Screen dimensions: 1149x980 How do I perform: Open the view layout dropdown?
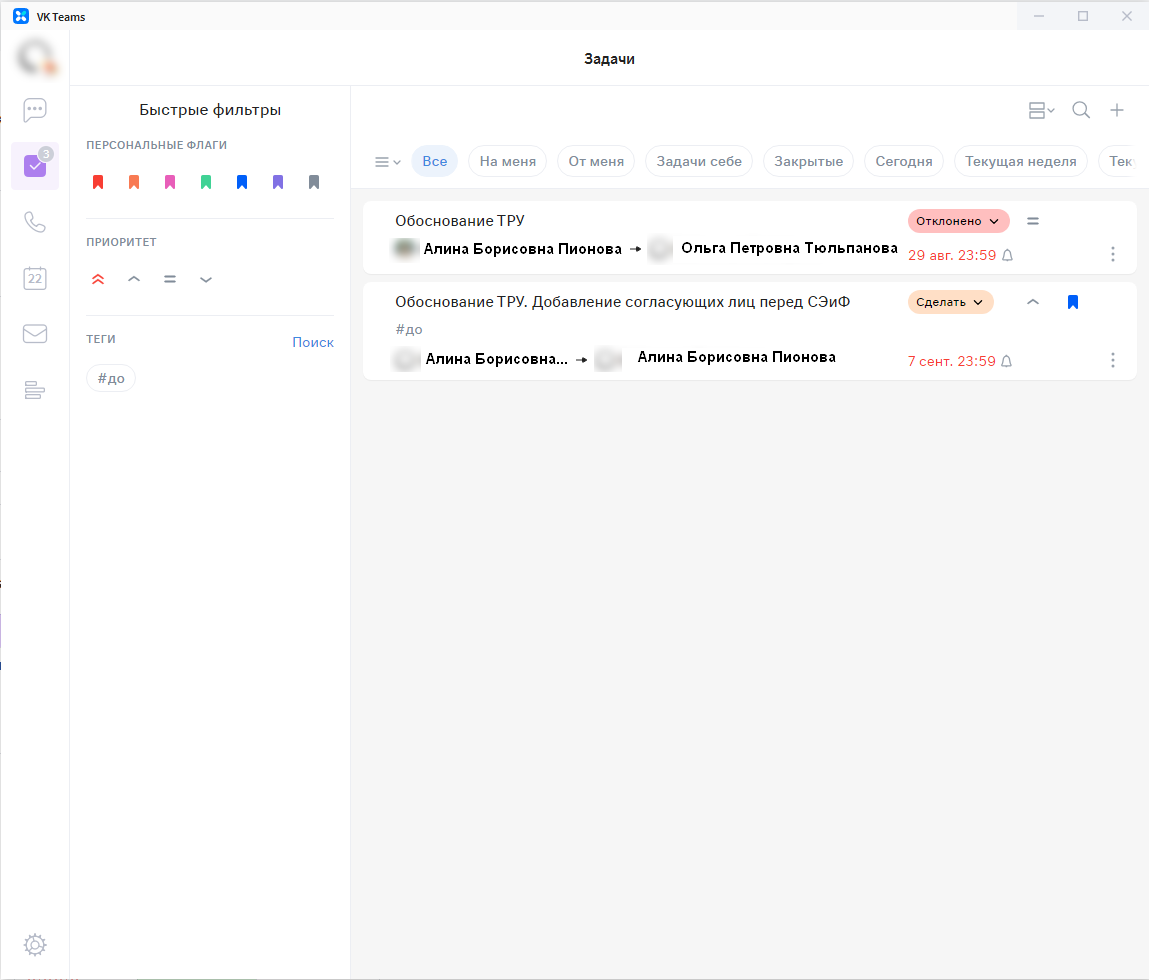pyautogui.click(x=1041, y=110)
